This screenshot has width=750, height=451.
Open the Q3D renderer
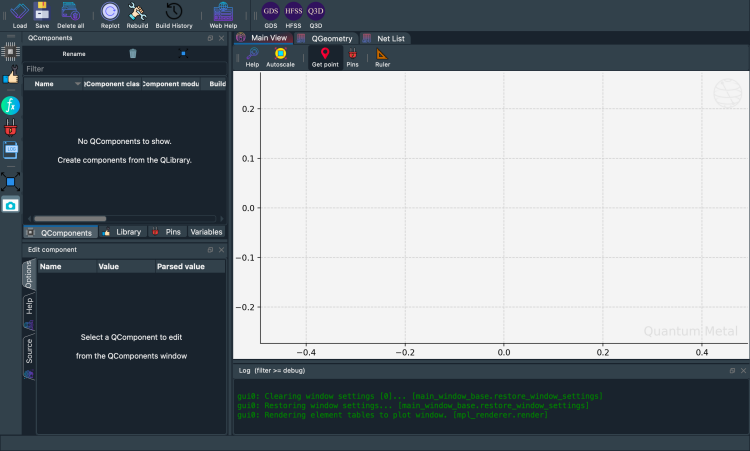316,15
